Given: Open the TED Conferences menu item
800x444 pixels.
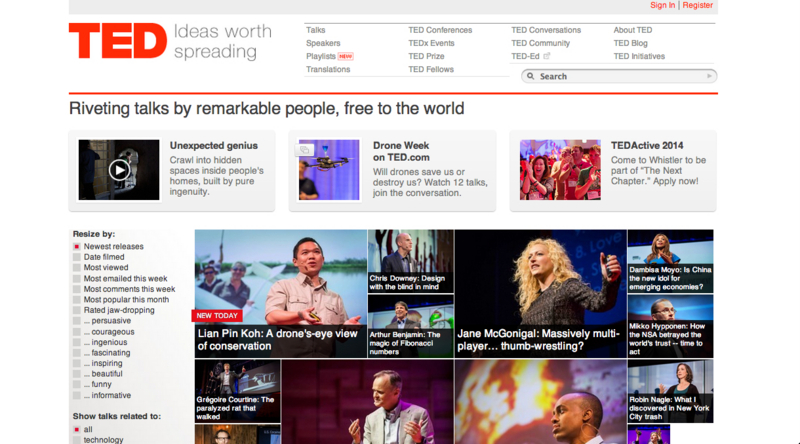Looking at the screenshot, I should click(x=440, y=30).
